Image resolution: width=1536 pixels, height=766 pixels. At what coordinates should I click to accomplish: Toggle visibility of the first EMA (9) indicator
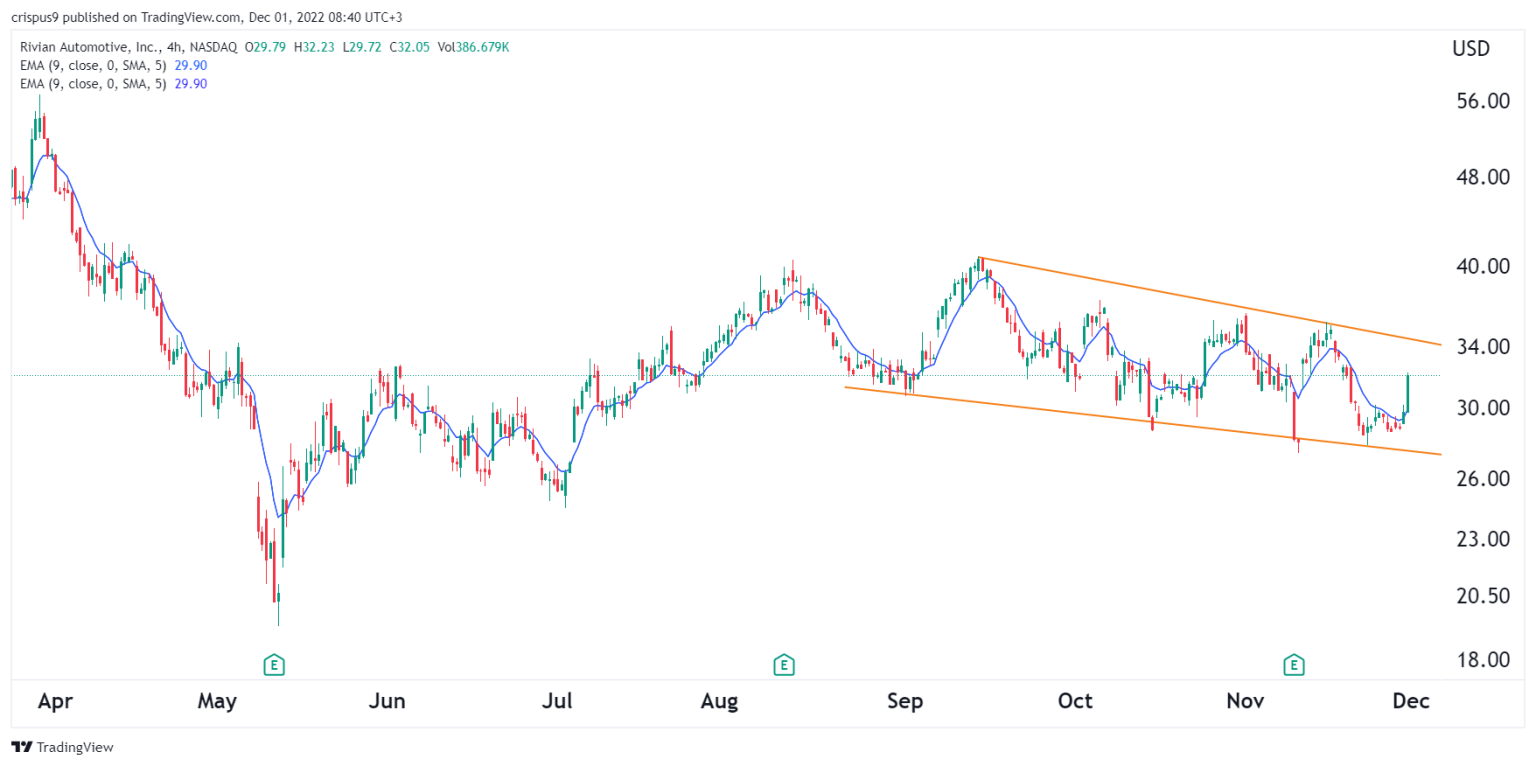pos(95,65)
